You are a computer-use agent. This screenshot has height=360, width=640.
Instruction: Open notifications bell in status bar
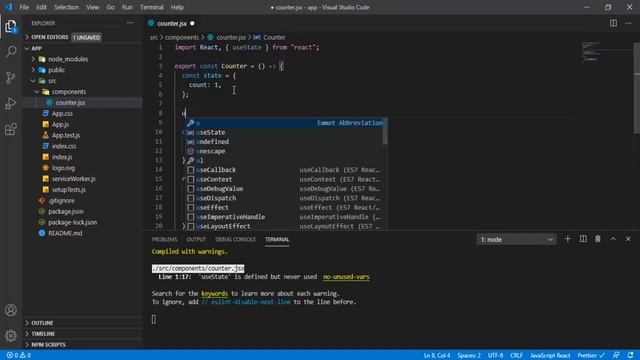(x=631, y=356)
